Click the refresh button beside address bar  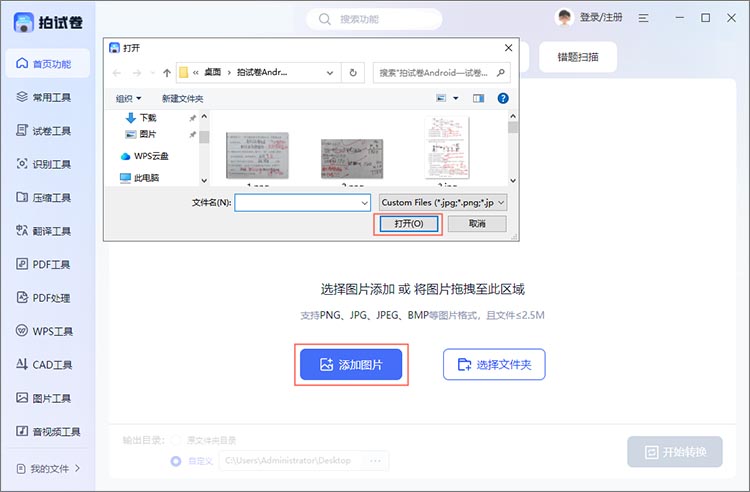(x=353, y=73)
